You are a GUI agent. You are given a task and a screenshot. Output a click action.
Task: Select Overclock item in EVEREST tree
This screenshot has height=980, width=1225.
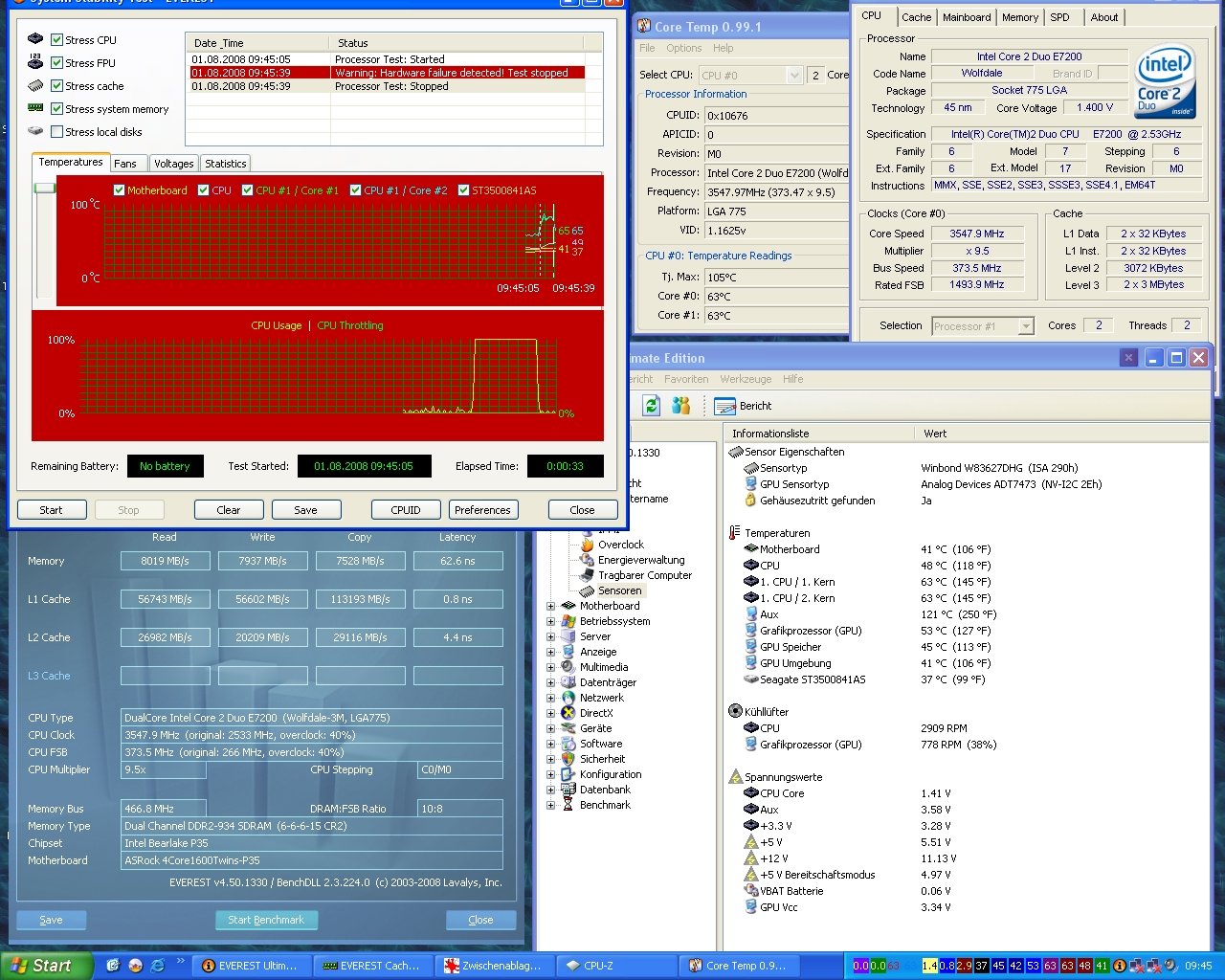[621, 545]
